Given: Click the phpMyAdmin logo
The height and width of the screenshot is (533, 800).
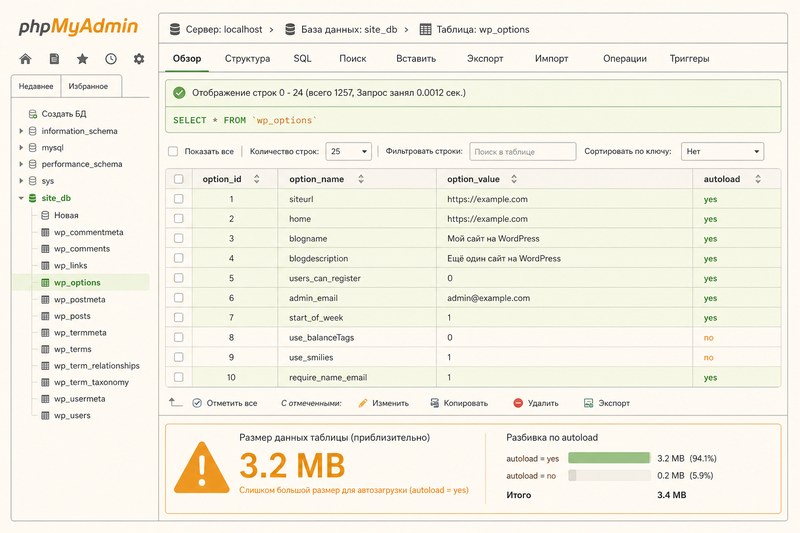Looking at the screenshot, I should coord(79,27).
